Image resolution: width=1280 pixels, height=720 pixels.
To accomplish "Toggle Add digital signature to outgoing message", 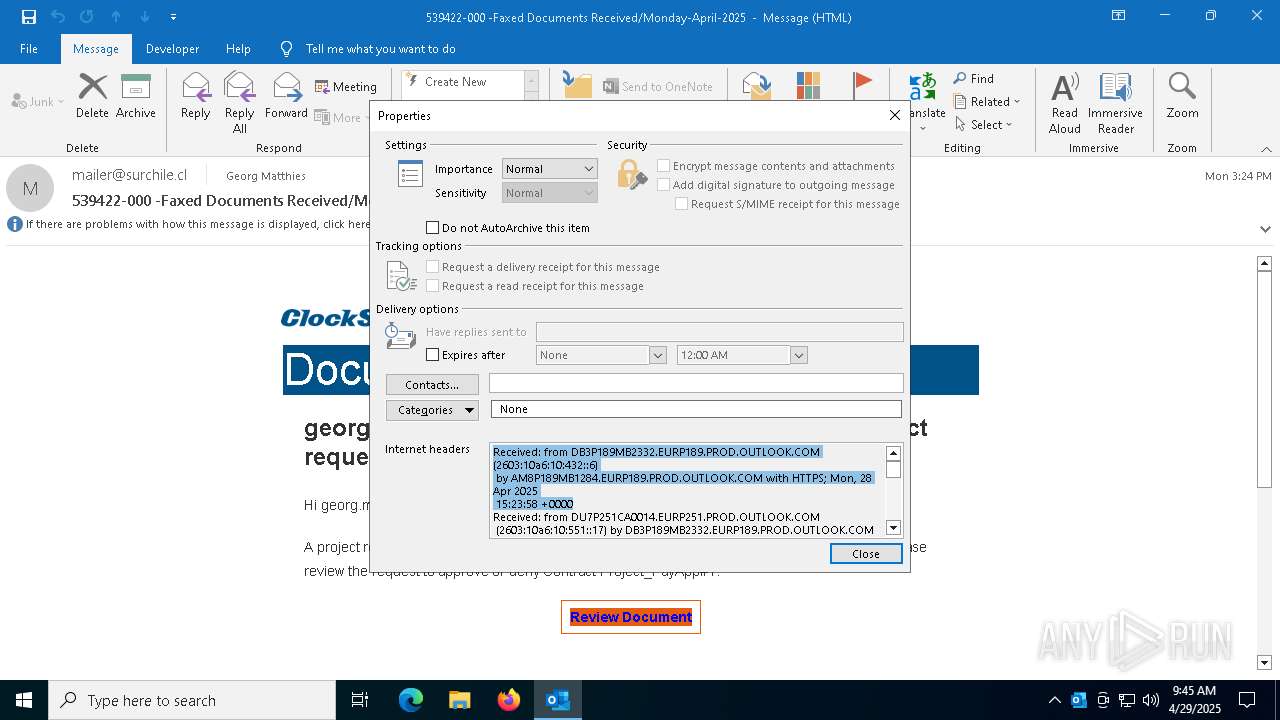I will coord(663,185).
